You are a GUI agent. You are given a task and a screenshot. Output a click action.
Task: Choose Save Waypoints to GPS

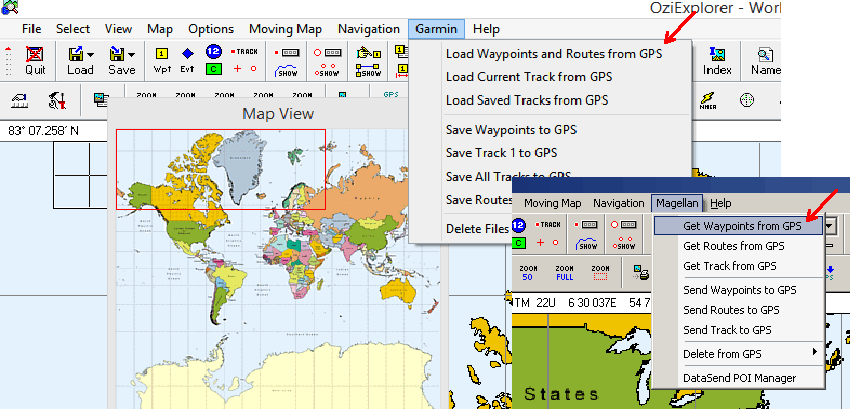tap(511, 130)
